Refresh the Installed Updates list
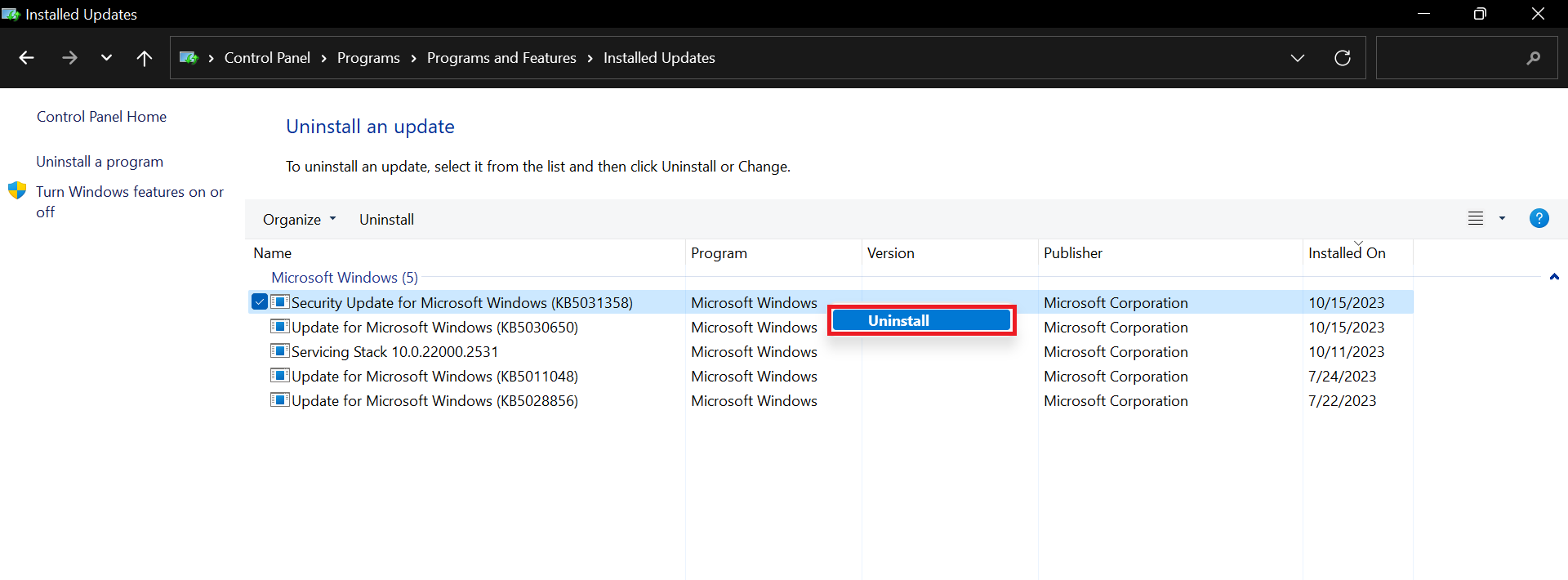1568x580 pixels. pos(1342,58)
